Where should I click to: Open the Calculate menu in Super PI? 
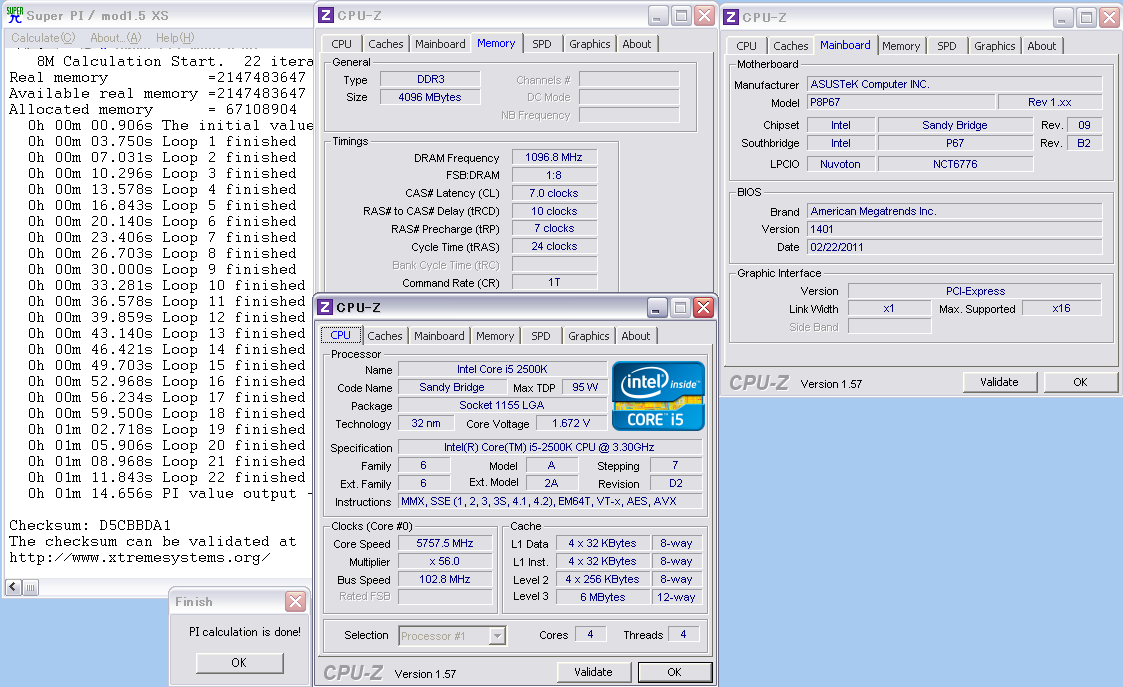point(43,38)
